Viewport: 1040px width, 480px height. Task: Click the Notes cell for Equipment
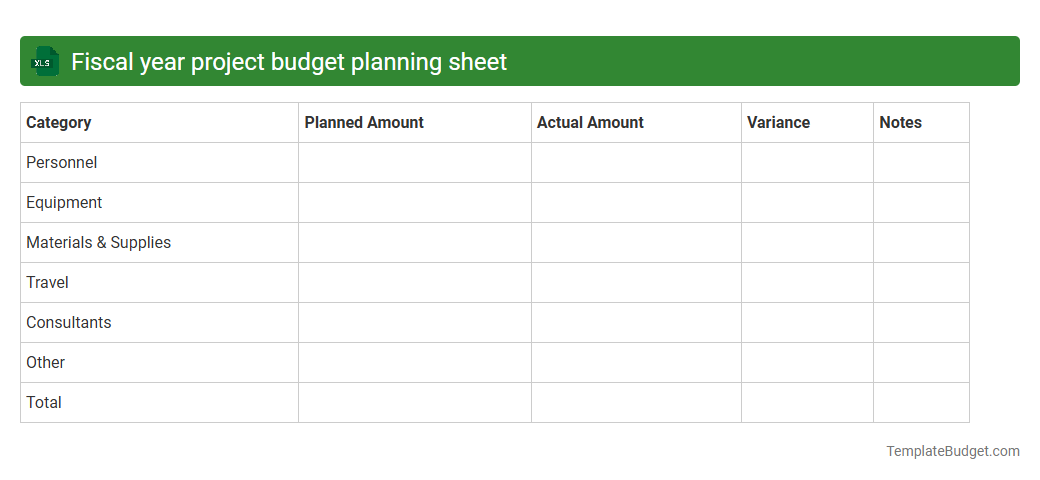tap(921, 203)
